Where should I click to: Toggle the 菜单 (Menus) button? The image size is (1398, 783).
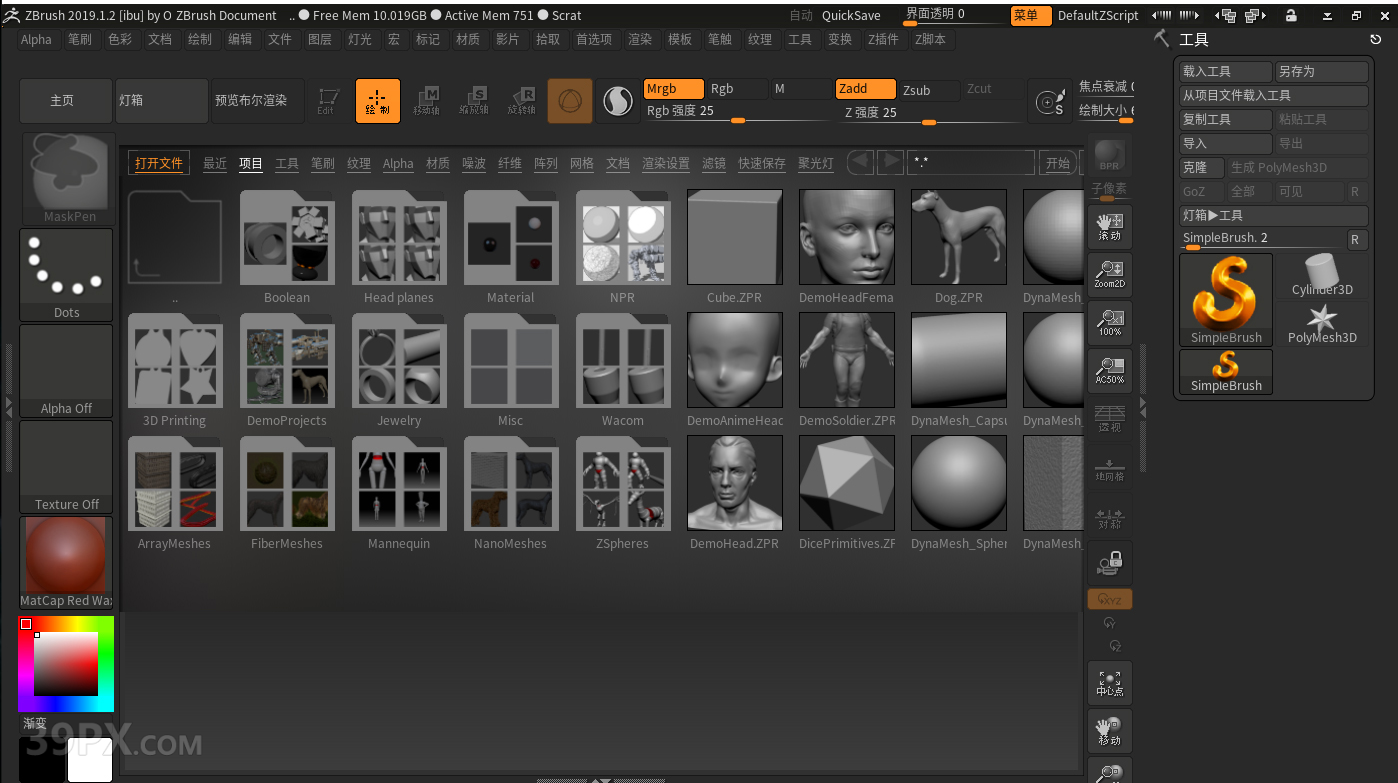1031,16
